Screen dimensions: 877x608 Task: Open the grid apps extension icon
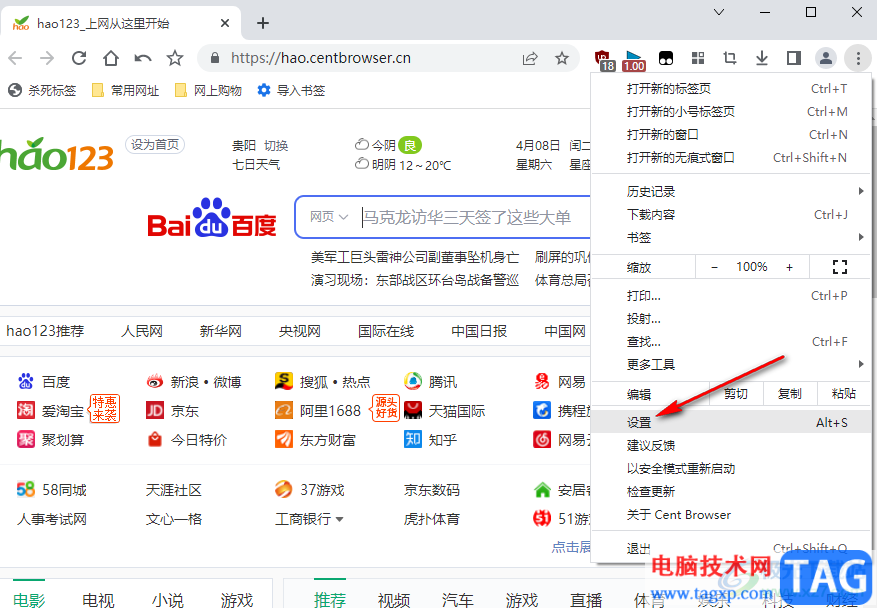tap(697, 58)
